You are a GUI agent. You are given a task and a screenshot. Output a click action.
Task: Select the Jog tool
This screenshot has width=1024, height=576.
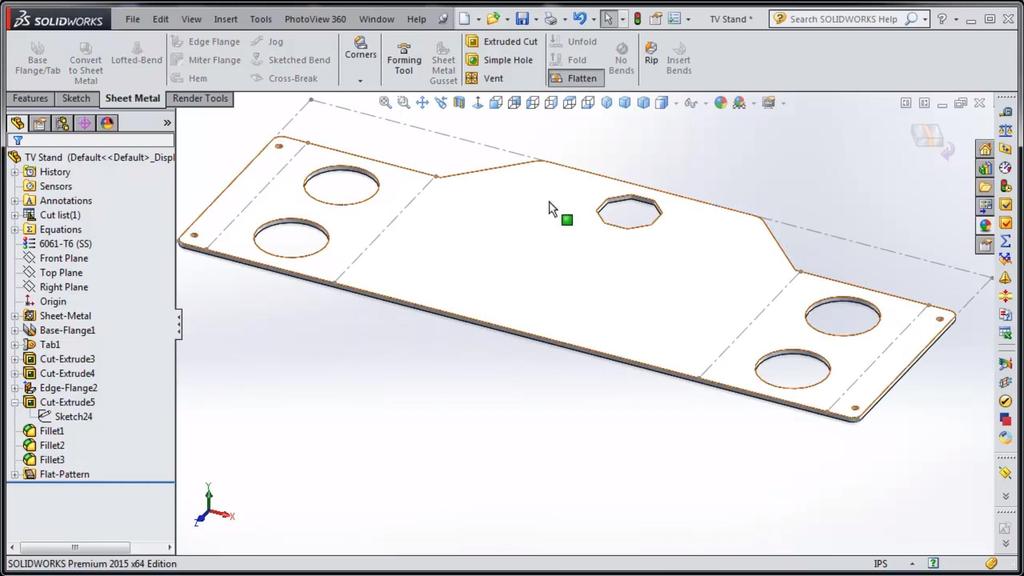268,41
